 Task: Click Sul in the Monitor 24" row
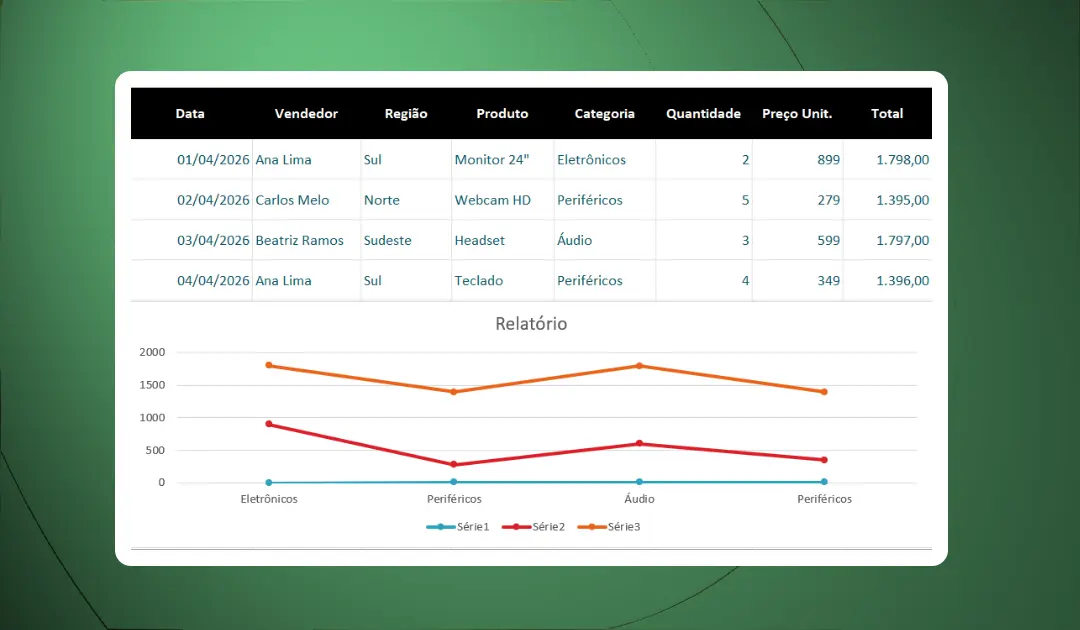pyautogui.click(x=373, y=160)
